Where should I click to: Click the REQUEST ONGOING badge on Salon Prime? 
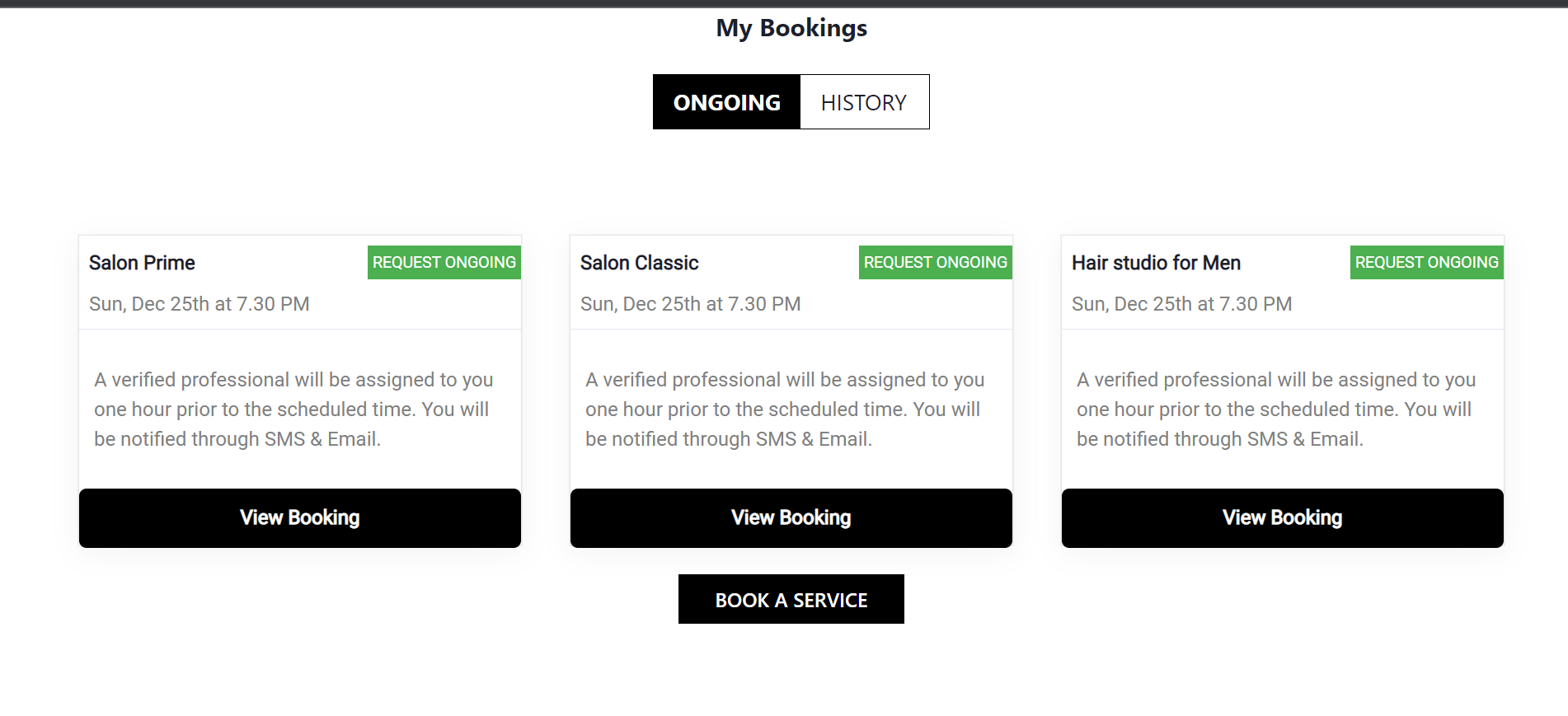[444, 262]
